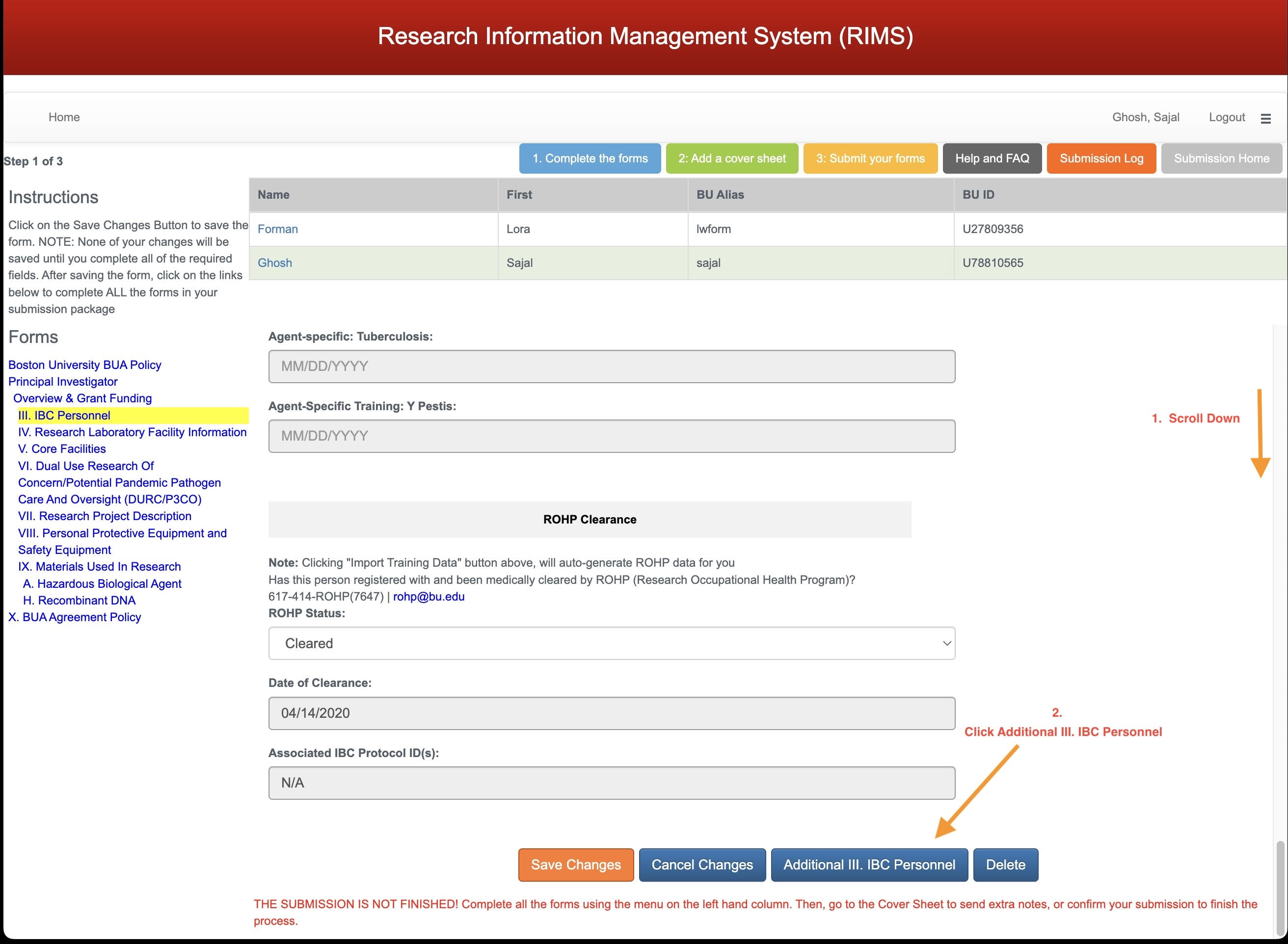The width and height of the screenshot is (1288, 944).
Task: Go to Complete the forms step
Action: 590,158
